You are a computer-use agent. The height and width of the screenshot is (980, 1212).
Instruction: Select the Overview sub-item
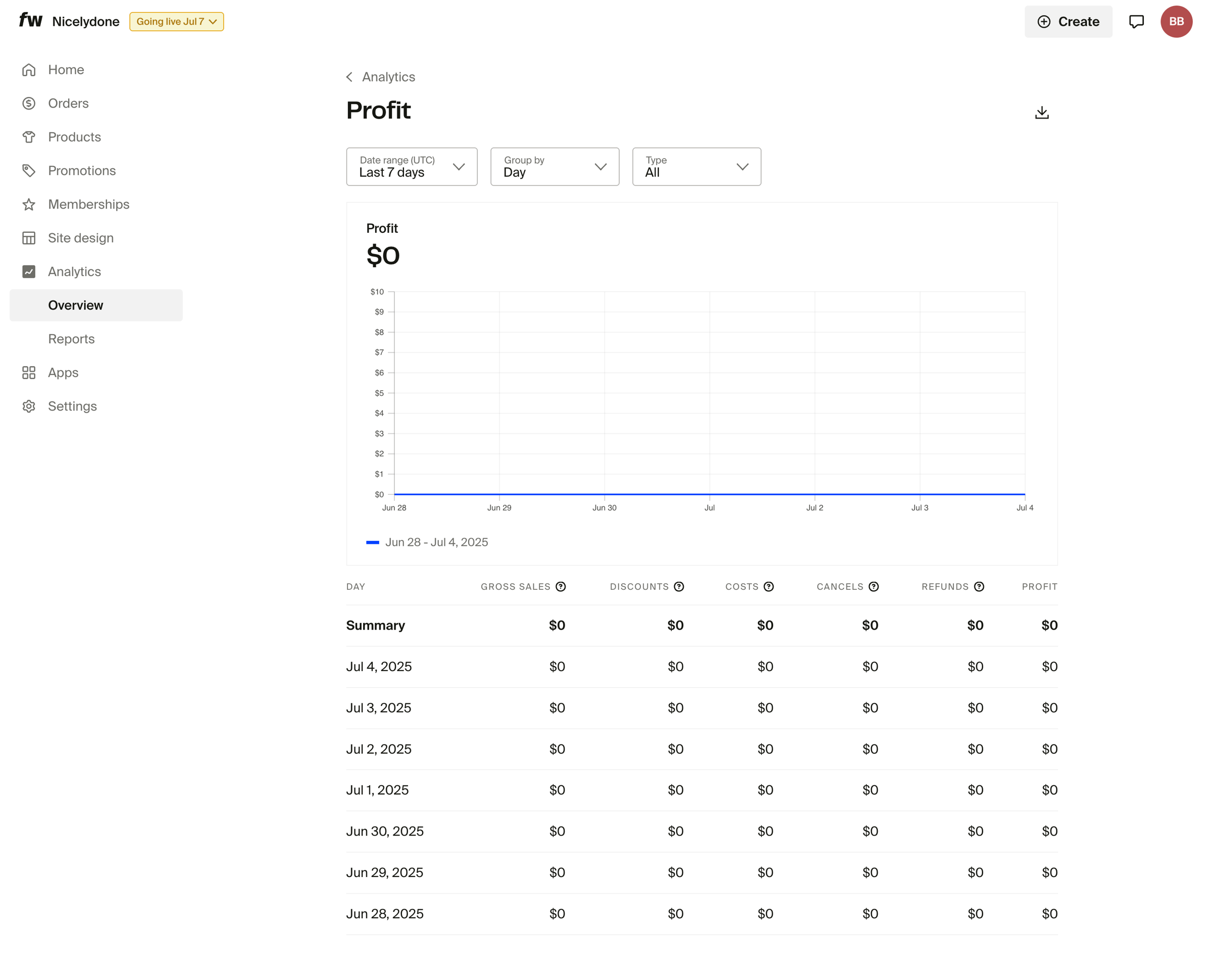tap(96, 305)
